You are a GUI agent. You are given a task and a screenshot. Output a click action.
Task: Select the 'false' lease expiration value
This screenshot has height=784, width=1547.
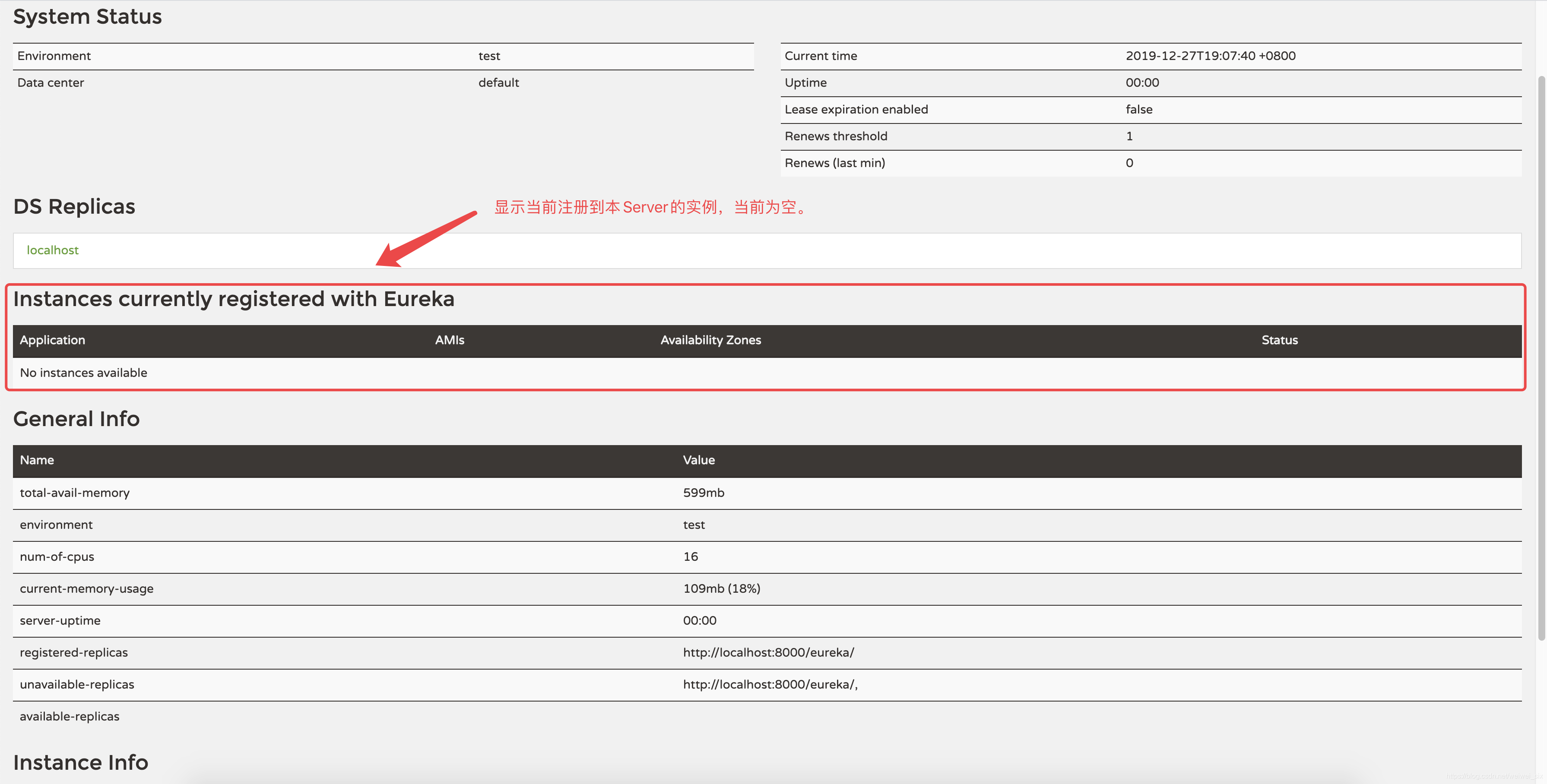coord(1138,109)
